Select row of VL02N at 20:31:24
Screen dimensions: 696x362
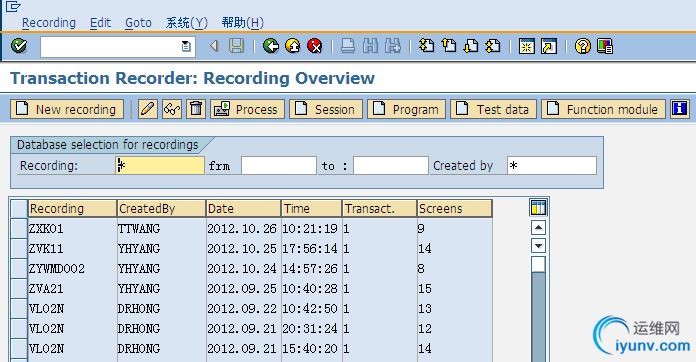[19, 328]
